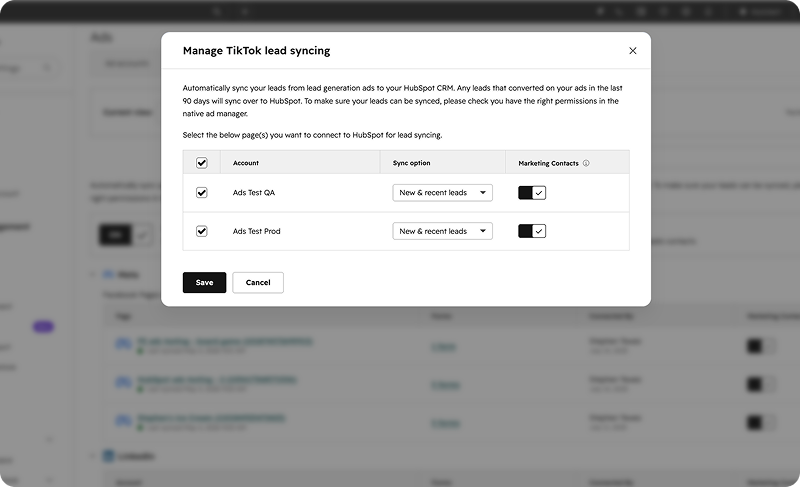Click the Account column header
Image resolution: width=800 pixels, height=487 pixels.
point(246,163)
